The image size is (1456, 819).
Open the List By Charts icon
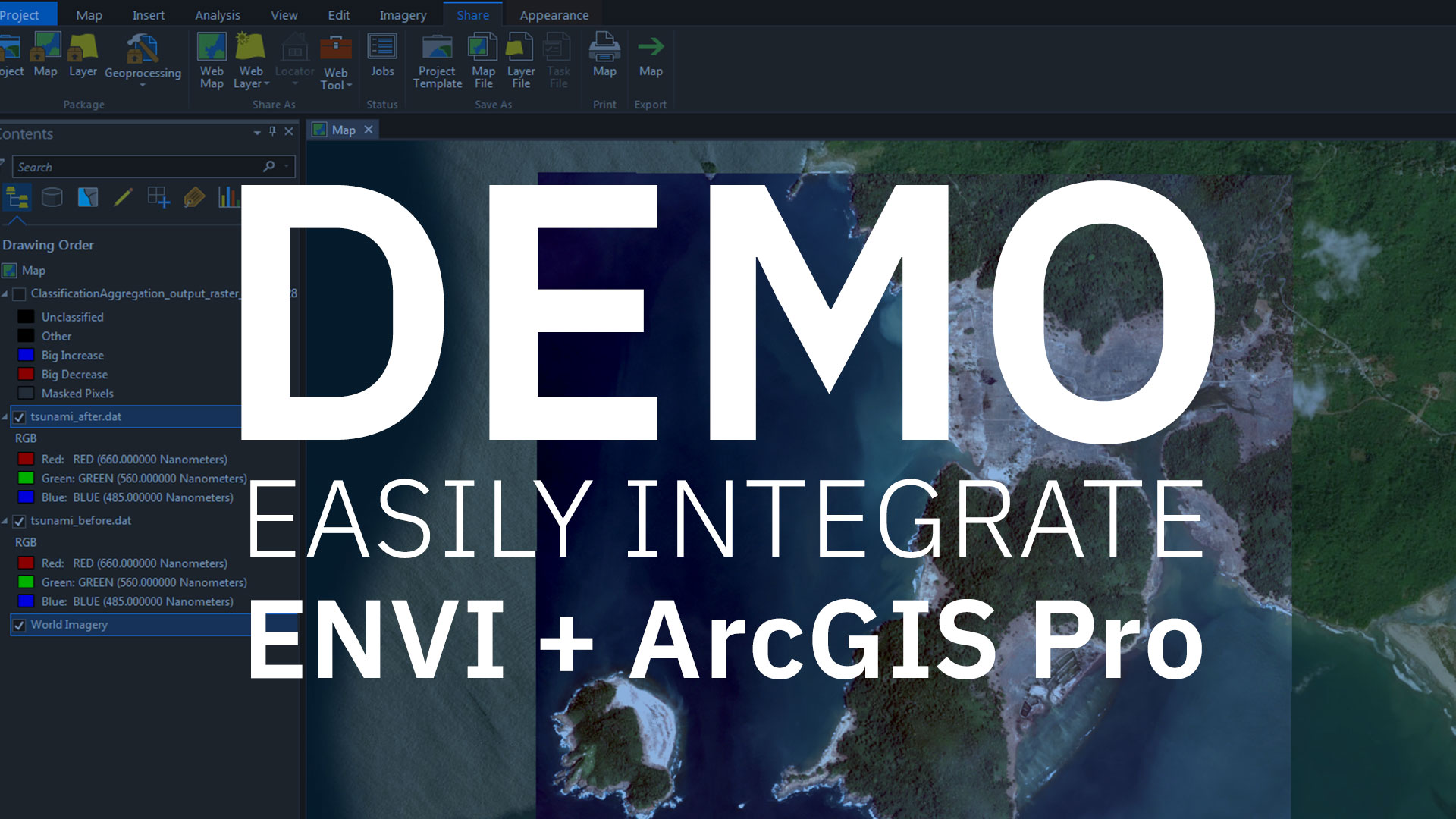[x=227, y=197]
